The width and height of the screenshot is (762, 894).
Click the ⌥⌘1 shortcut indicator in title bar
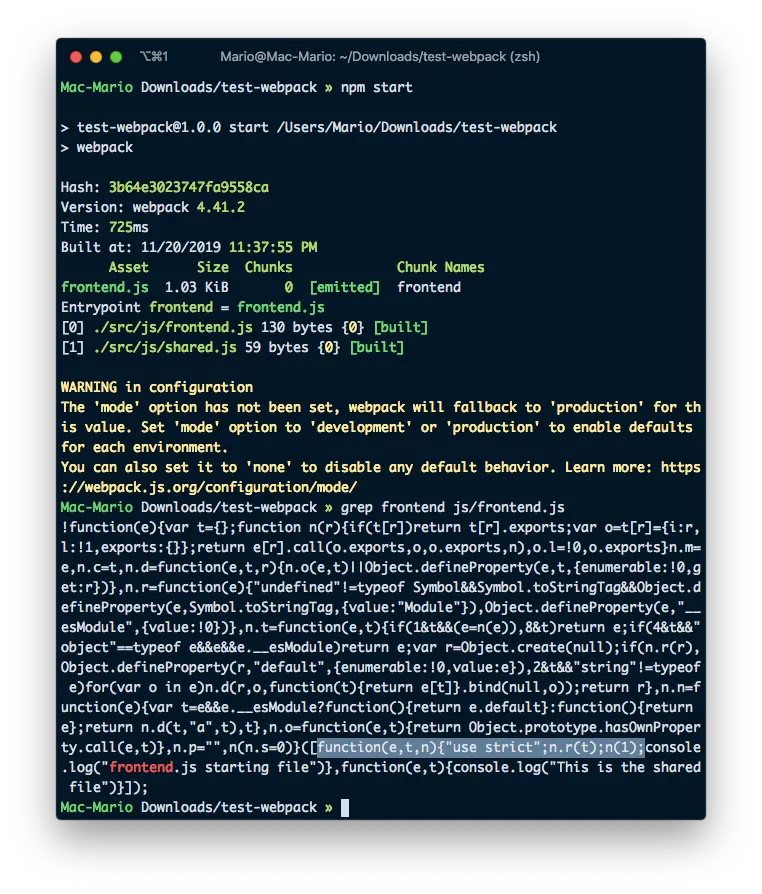click(x=154, y=56)
